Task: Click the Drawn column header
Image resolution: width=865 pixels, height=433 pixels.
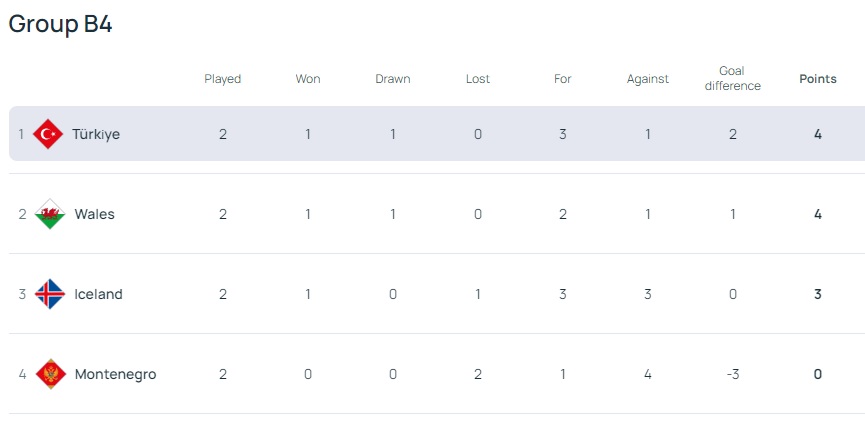Action: (x=393, y=79)
